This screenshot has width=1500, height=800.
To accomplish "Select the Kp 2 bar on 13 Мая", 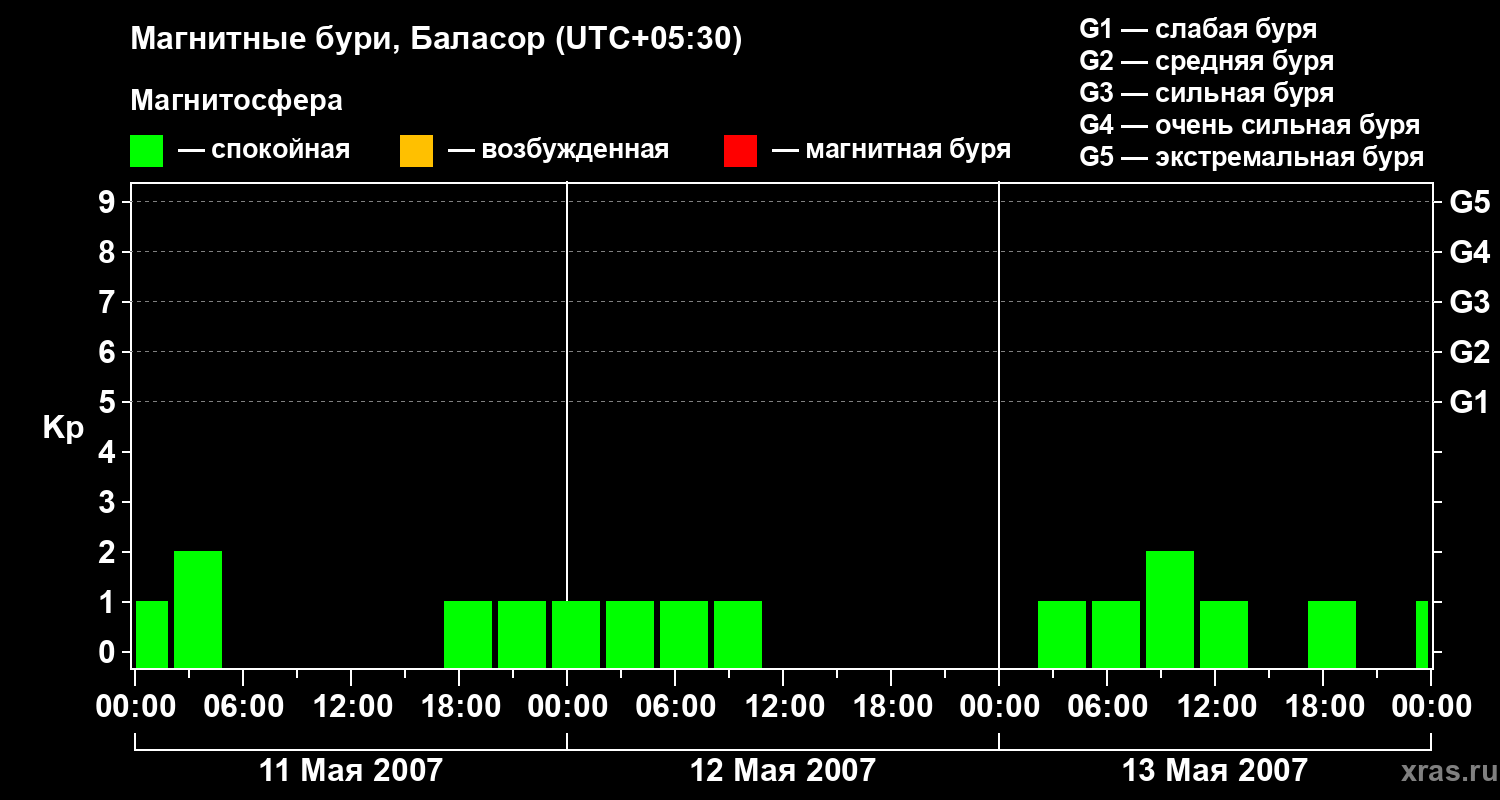I will point(1170,609).
